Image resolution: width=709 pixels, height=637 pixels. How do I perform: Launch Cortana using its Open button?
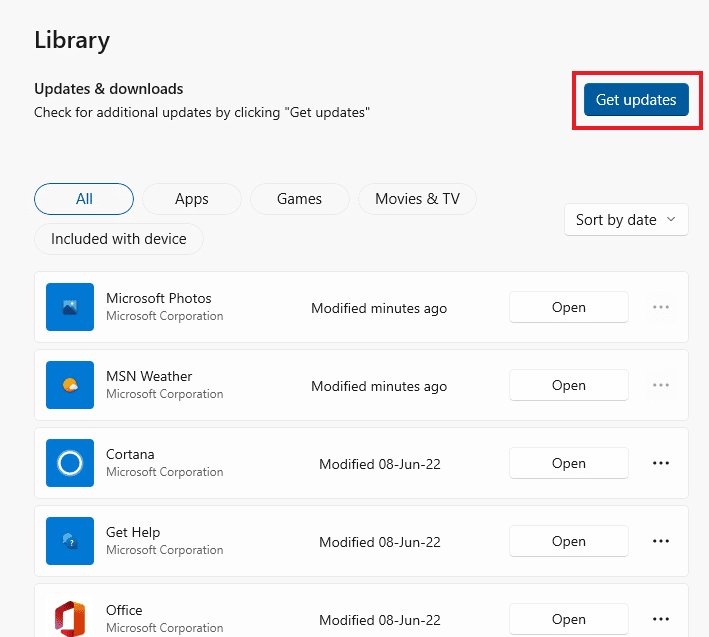568,463
